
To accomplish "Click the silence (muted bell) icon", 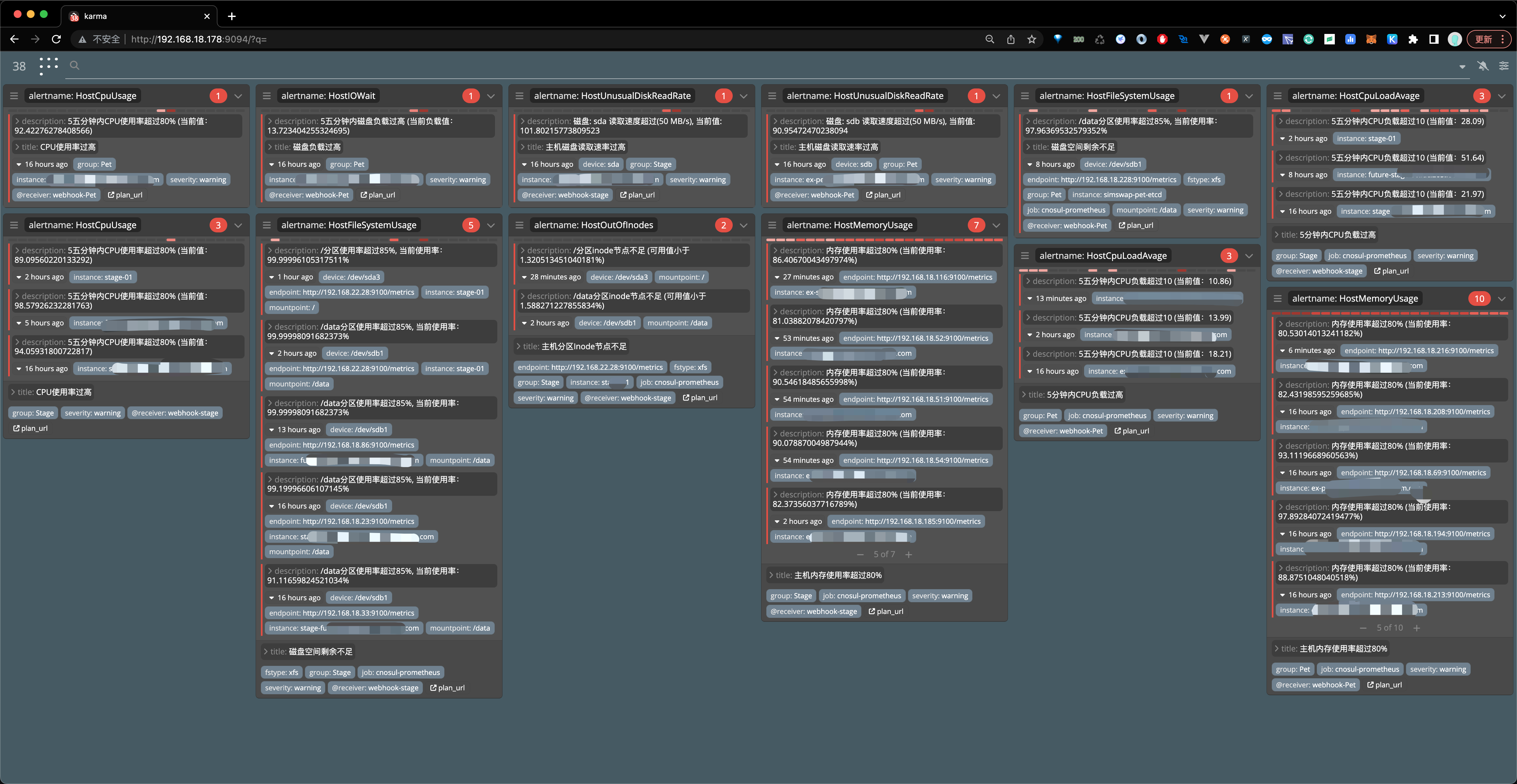I will (1483, 66).
